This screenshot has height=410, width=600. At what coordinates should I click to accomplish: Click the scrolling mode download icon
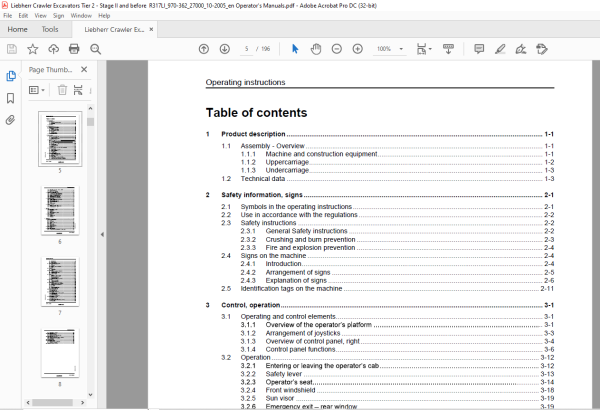point(448,49)
